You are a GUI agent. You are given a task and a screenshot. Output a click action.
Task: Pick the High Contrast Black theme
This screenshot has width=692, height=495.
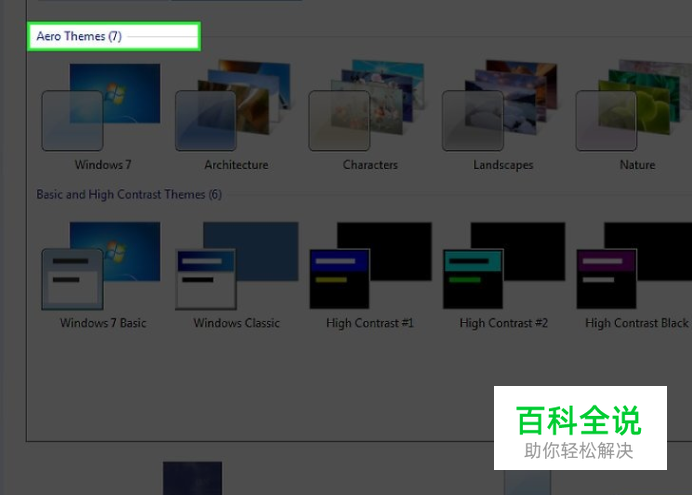click(x=634, y=266)
